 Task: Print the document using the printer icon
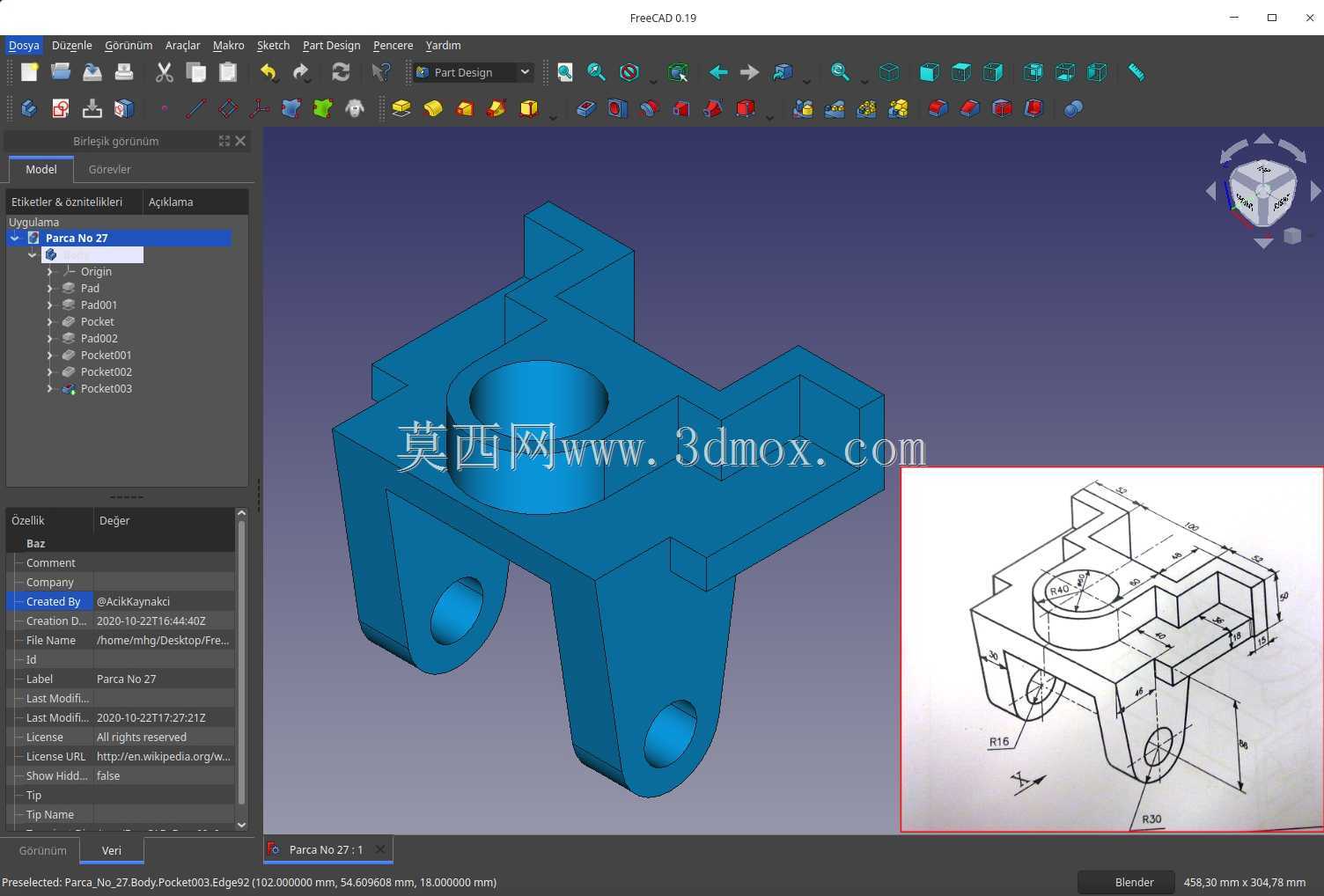click(124, 72)
